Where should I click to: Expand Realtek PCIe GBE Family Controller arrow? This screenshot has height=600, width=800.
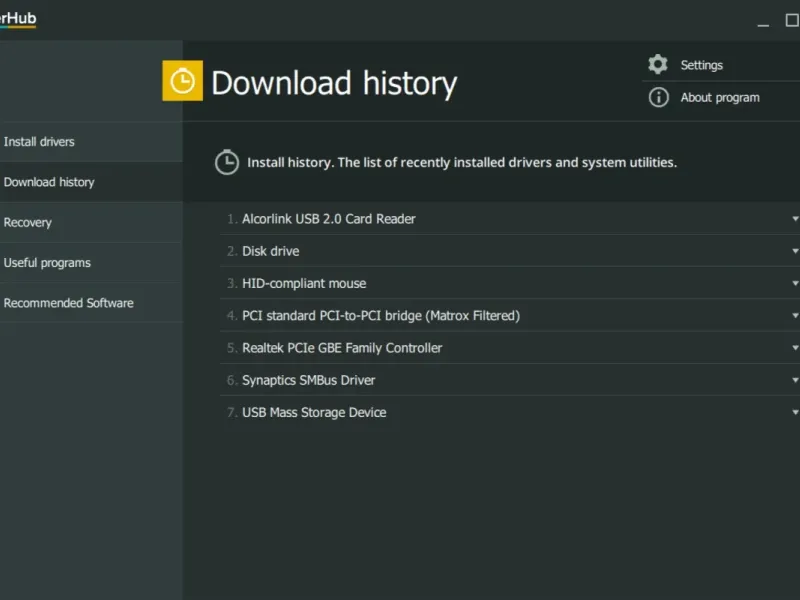[x=795, y=348]
